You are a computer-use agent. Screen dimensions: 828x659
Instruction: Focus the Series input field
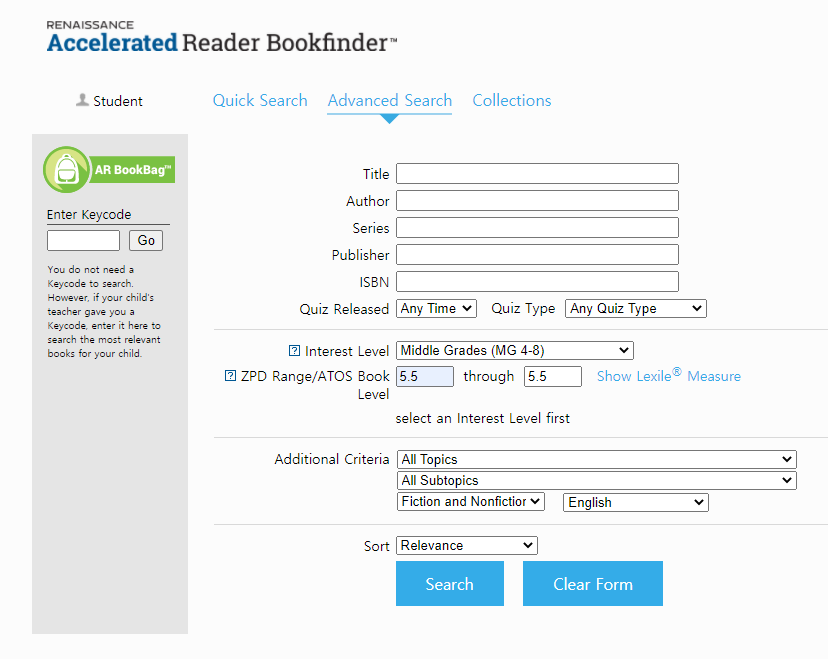pos(537,228)
